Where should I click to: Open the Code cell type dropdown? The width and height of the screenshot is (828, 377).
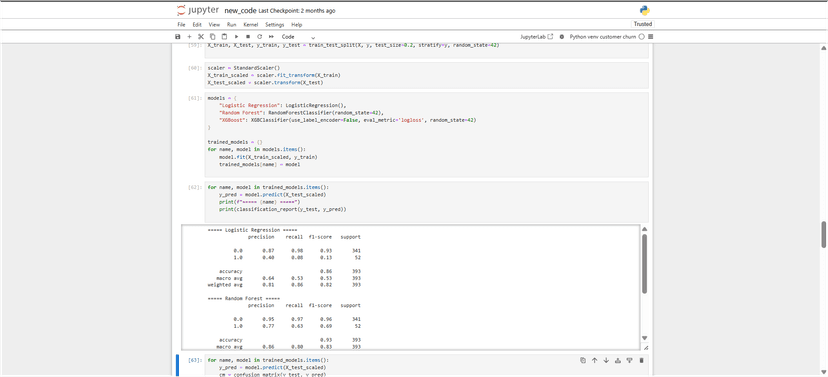click(x=298, y=37)
